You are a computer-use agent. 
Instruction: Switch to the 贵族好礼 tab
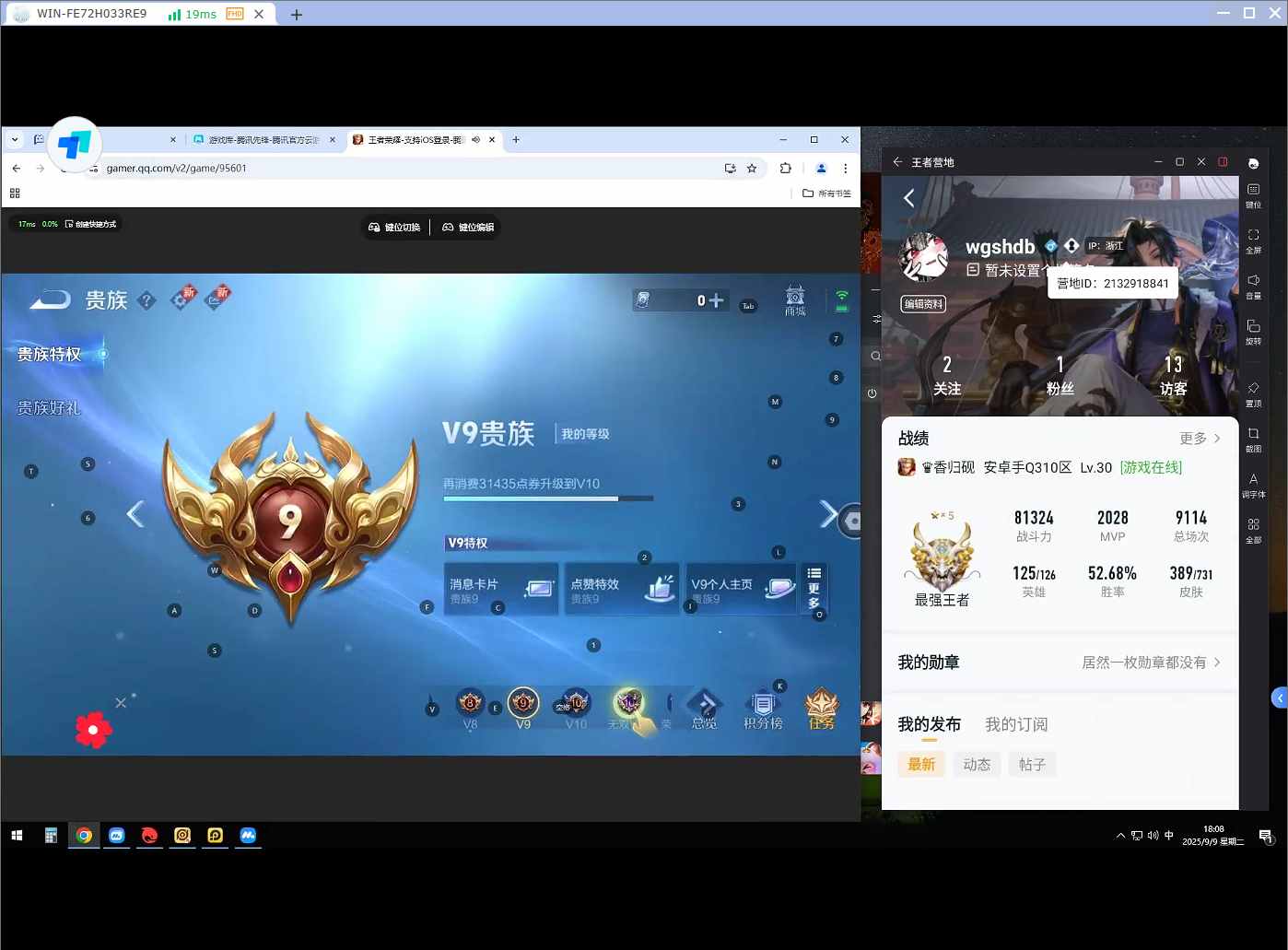click(x=50, y=407)
